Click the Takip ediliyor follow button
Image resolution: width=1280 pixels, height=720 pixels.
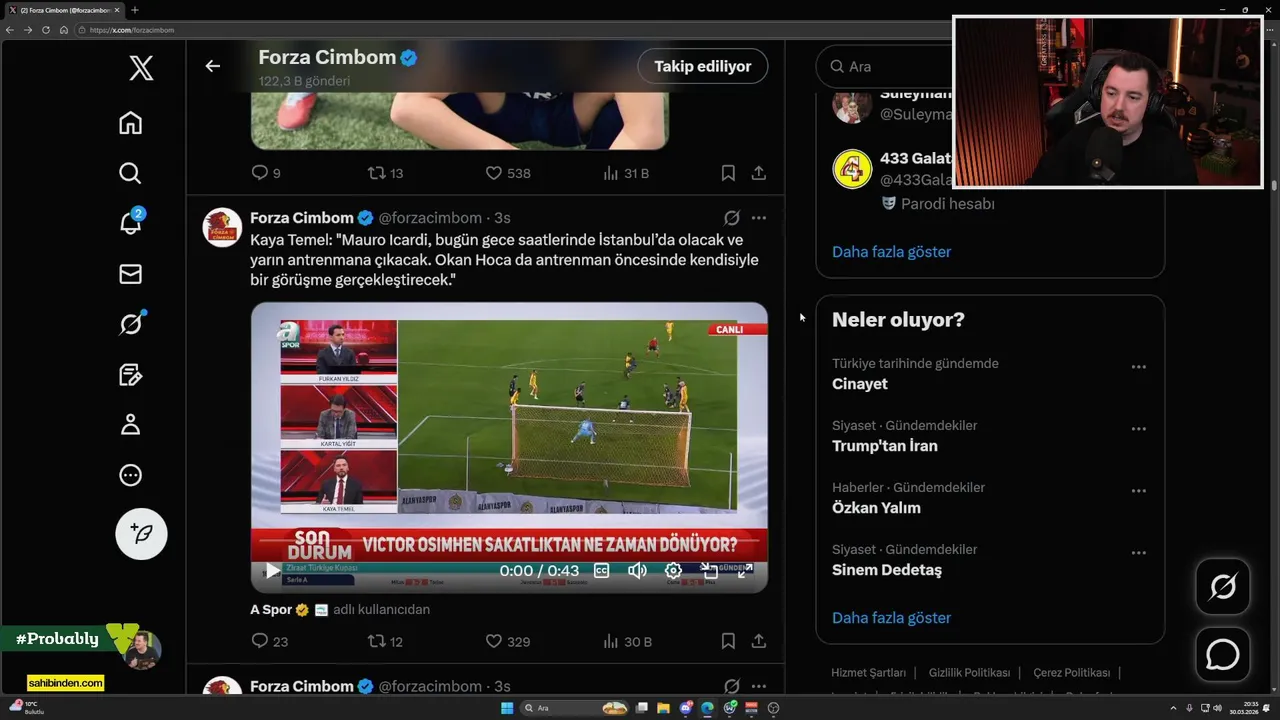[x=703, y=66]
